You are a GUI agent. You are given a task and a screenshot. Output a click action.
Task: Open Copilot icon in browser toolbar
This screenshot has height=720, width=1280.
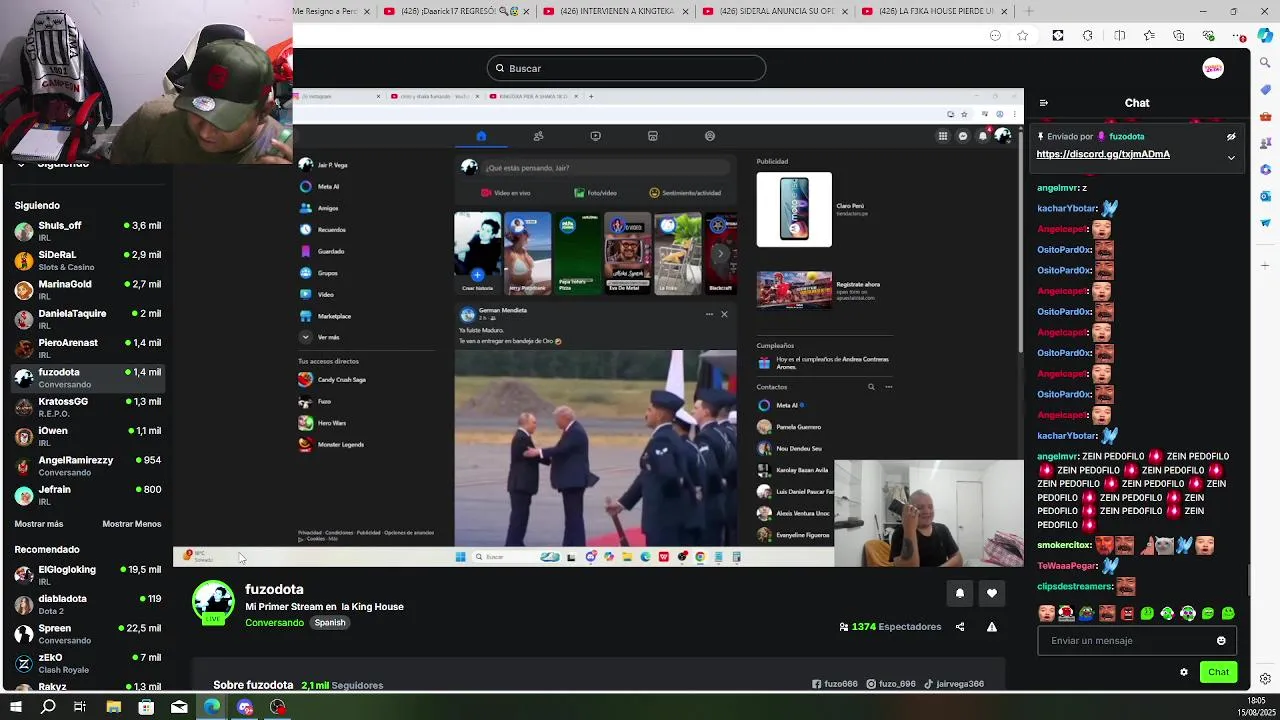pos(1267,35)
